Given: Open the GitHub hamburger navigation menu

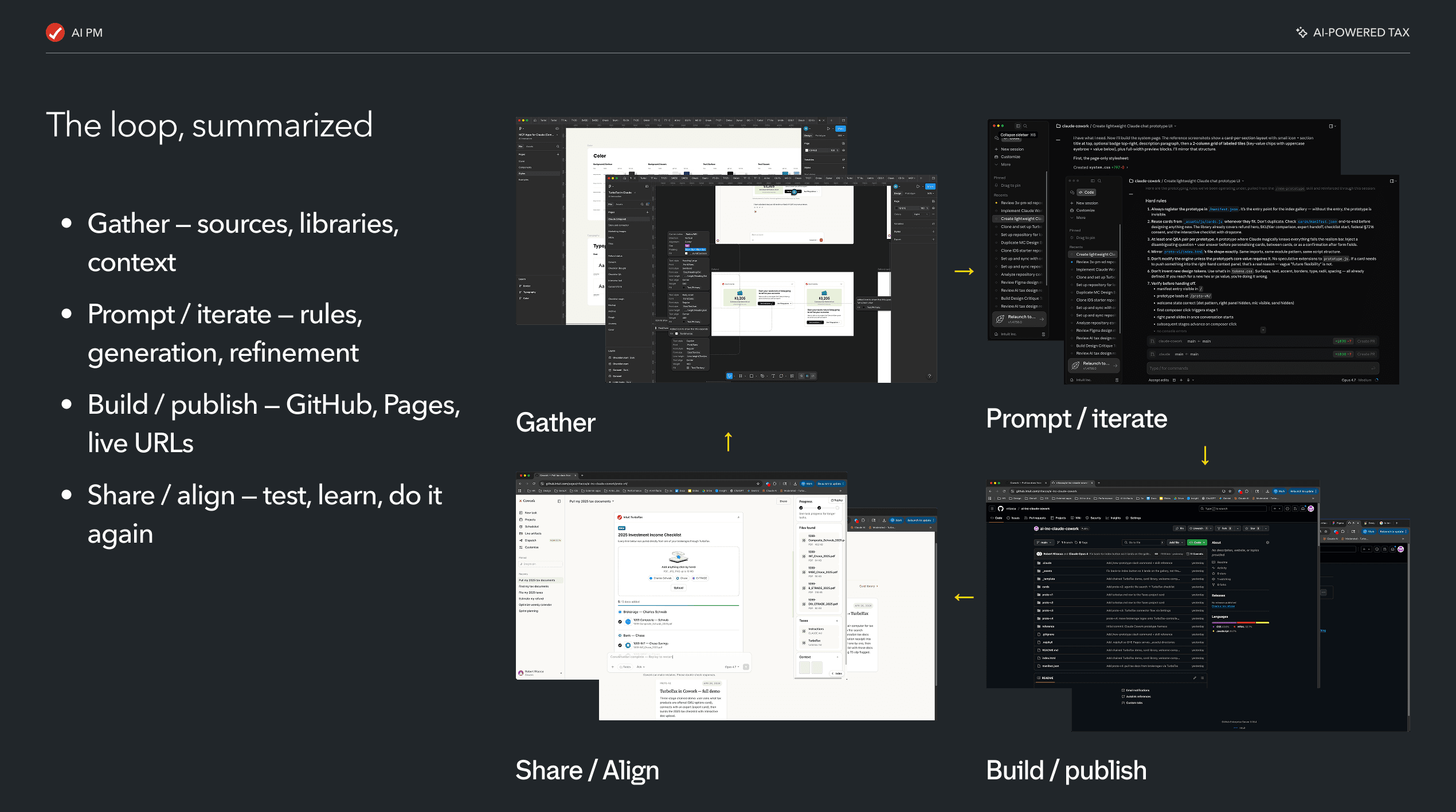Looking at the screenshot, I should (992, 508).
